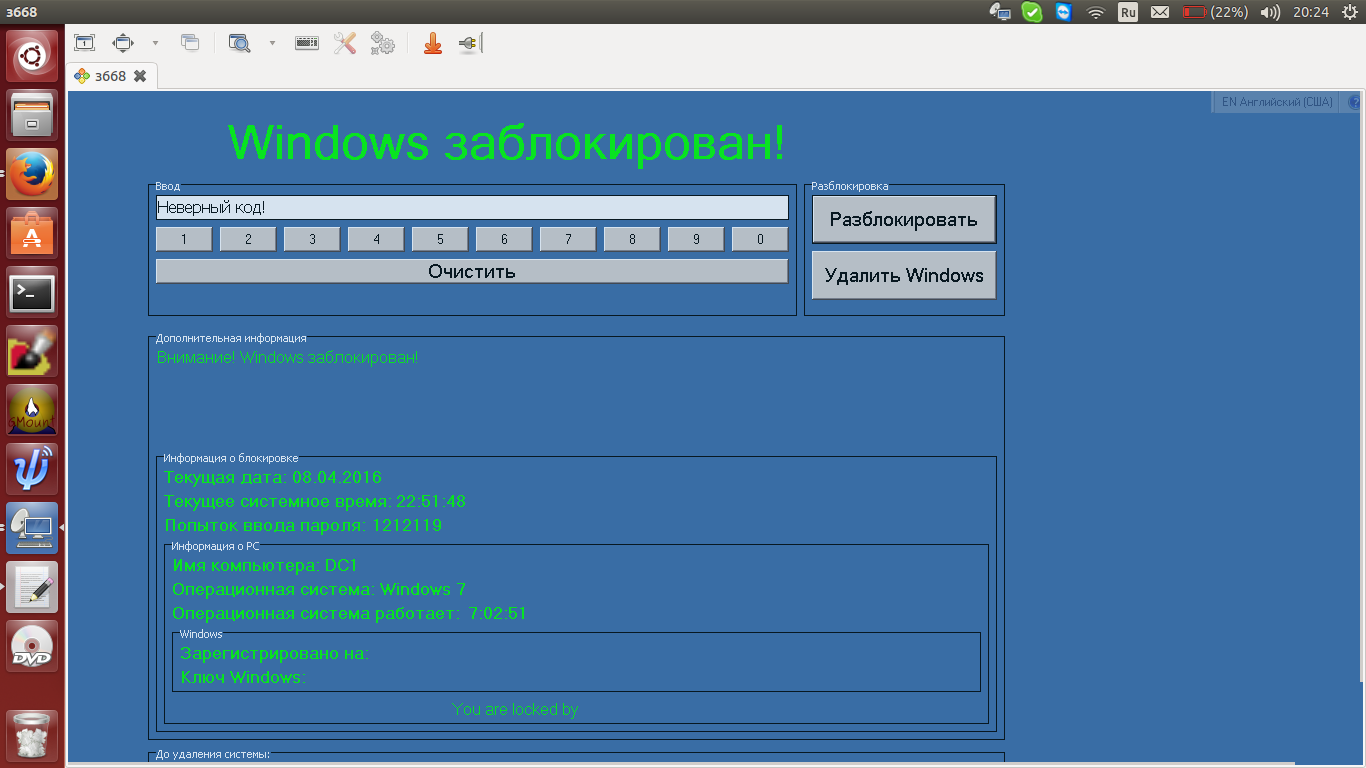Click keypad digit 7
1366x768 pixels.
(x=568, y=239)
